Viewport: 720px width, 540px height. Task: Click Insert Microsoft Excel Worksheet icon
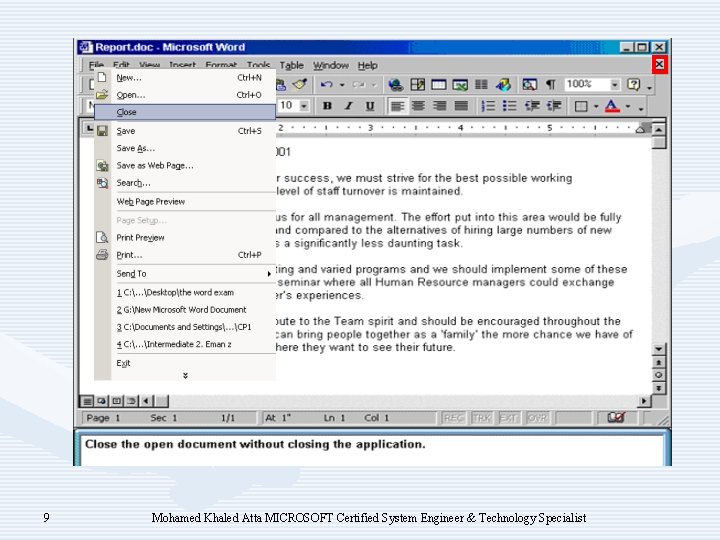click(460, 84)
